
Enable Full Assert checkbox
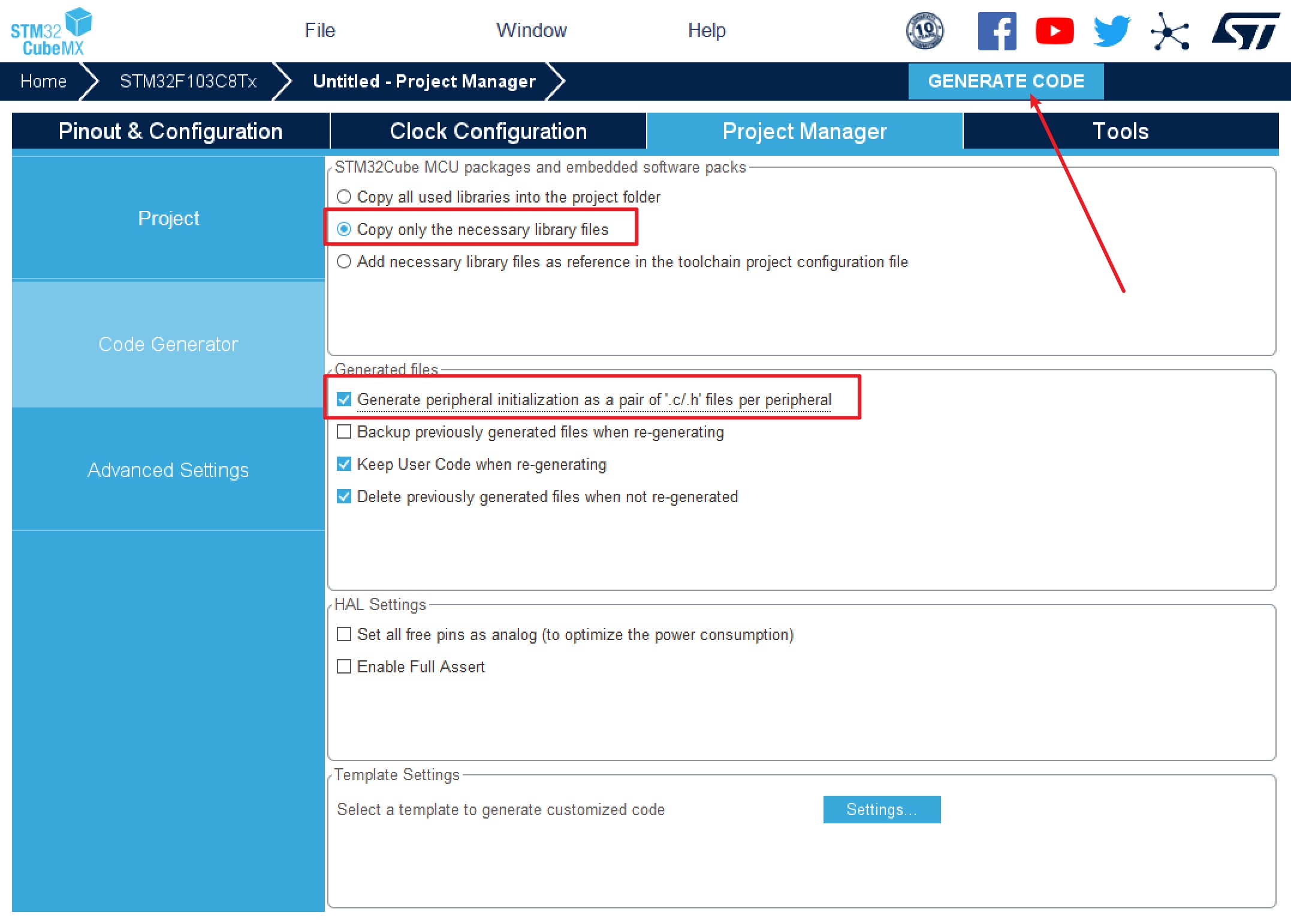[344, 666]
